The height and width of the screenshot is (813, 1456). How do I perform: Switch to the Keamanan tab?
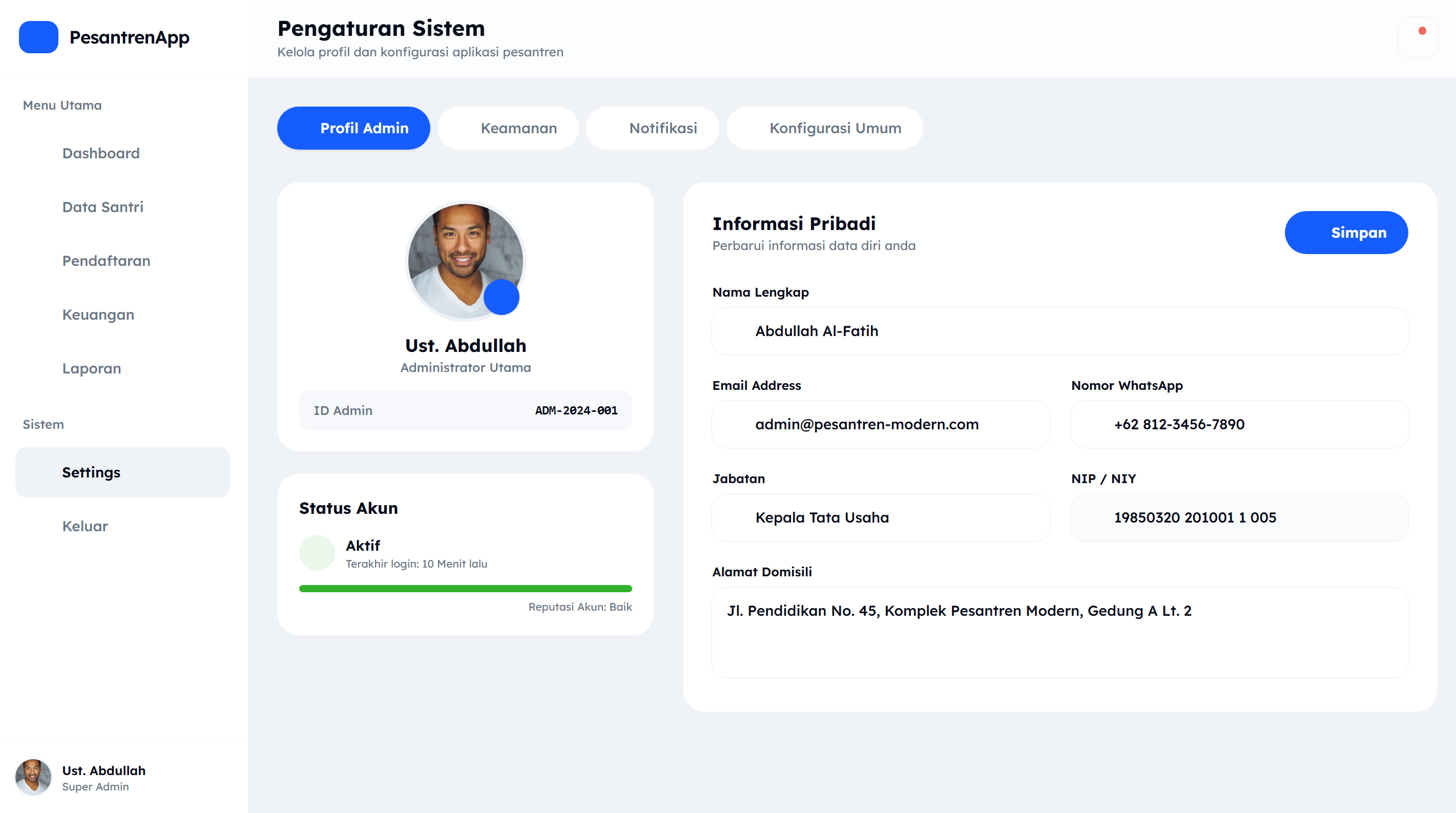(x=508, y=129)
